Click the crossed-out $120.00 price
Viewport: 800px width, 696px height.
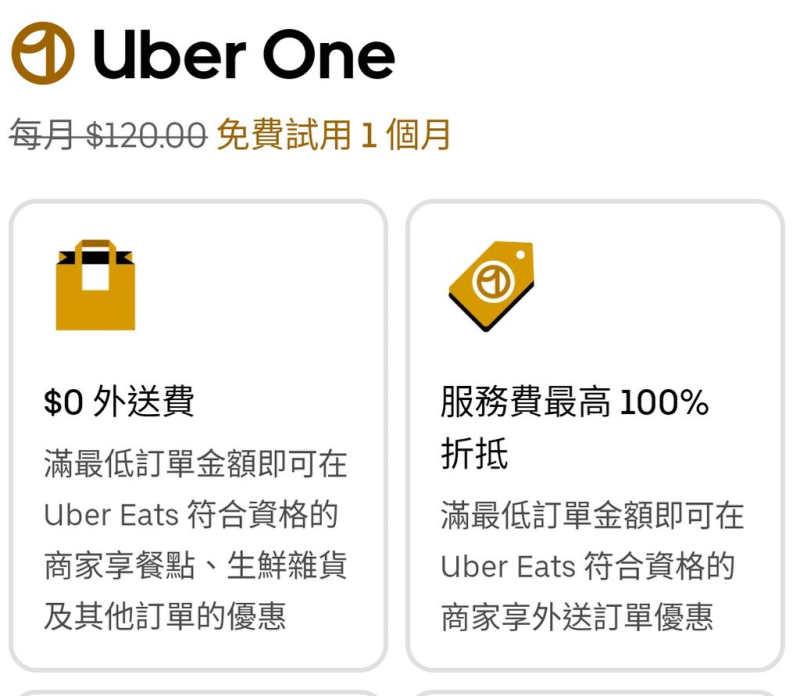(146, 134)
